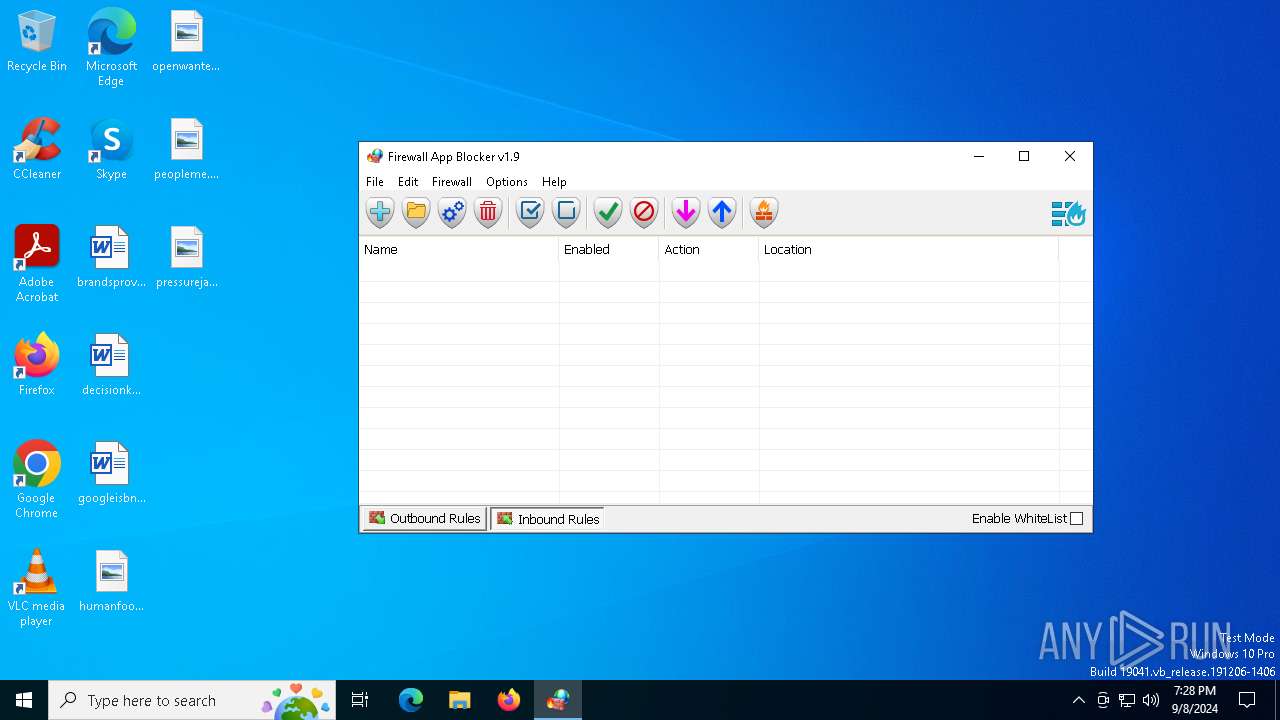Select Skype desktop shortcut
The image size is (1280, 720).
tap(111, 150)
